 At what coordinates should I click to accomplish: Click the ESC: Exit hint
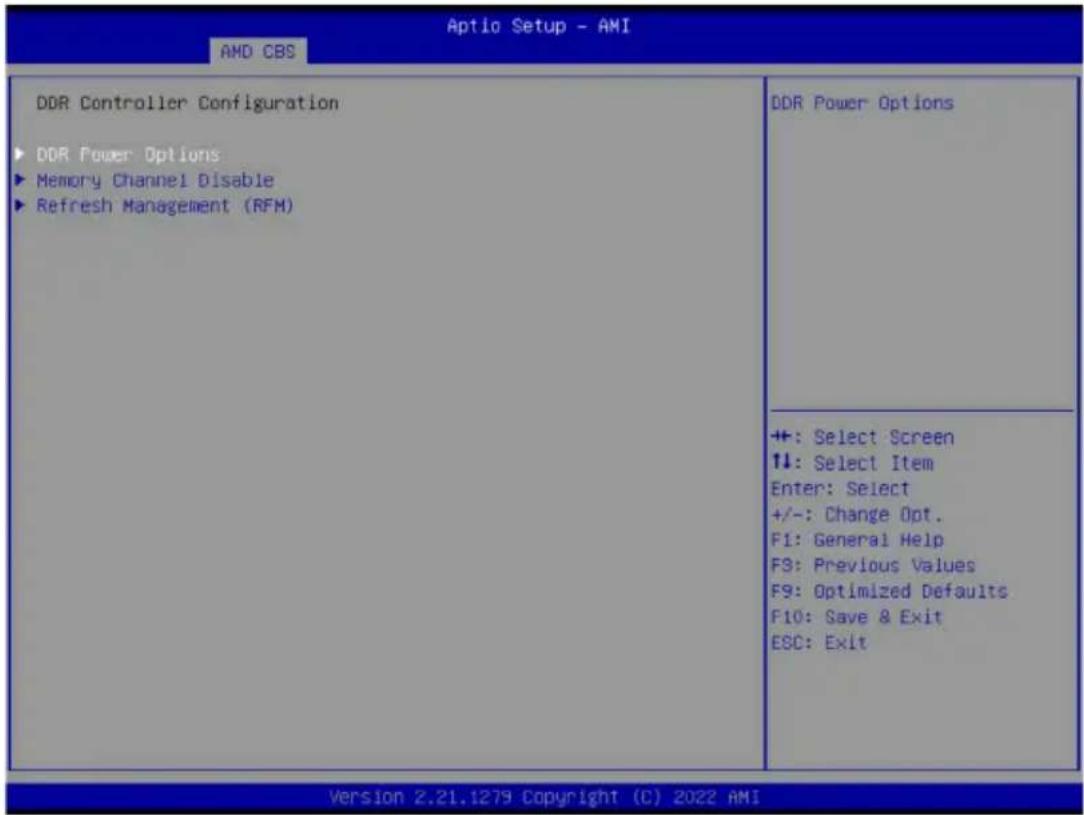(819, 643)
